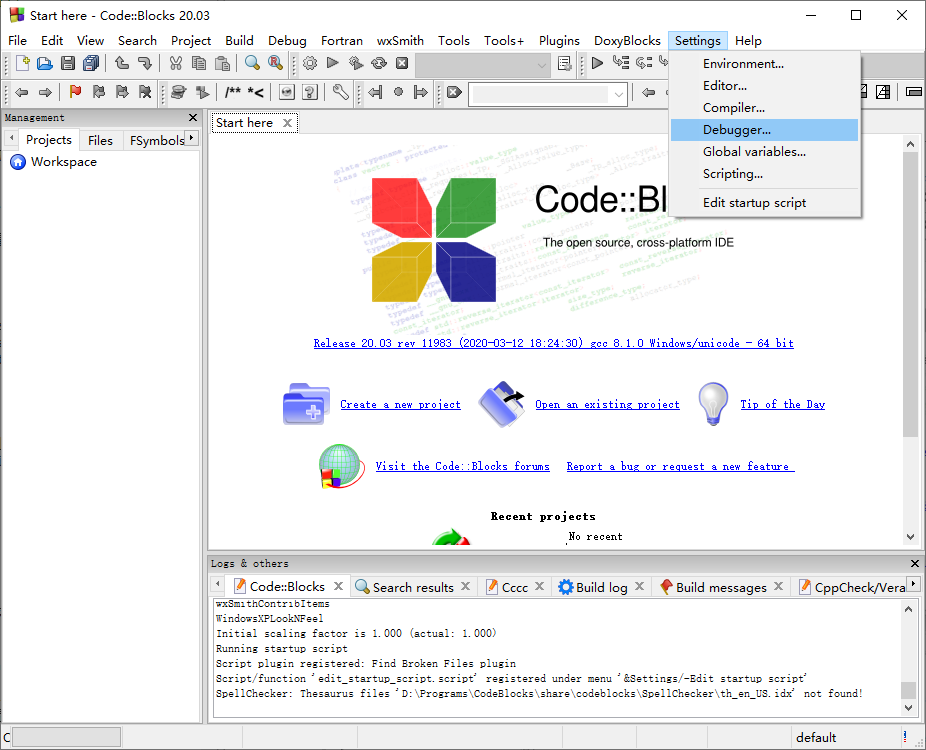Viewport: 926px width, 750px height.
Task: Click the Replace magnifier icon
Action: click(275, 63)
